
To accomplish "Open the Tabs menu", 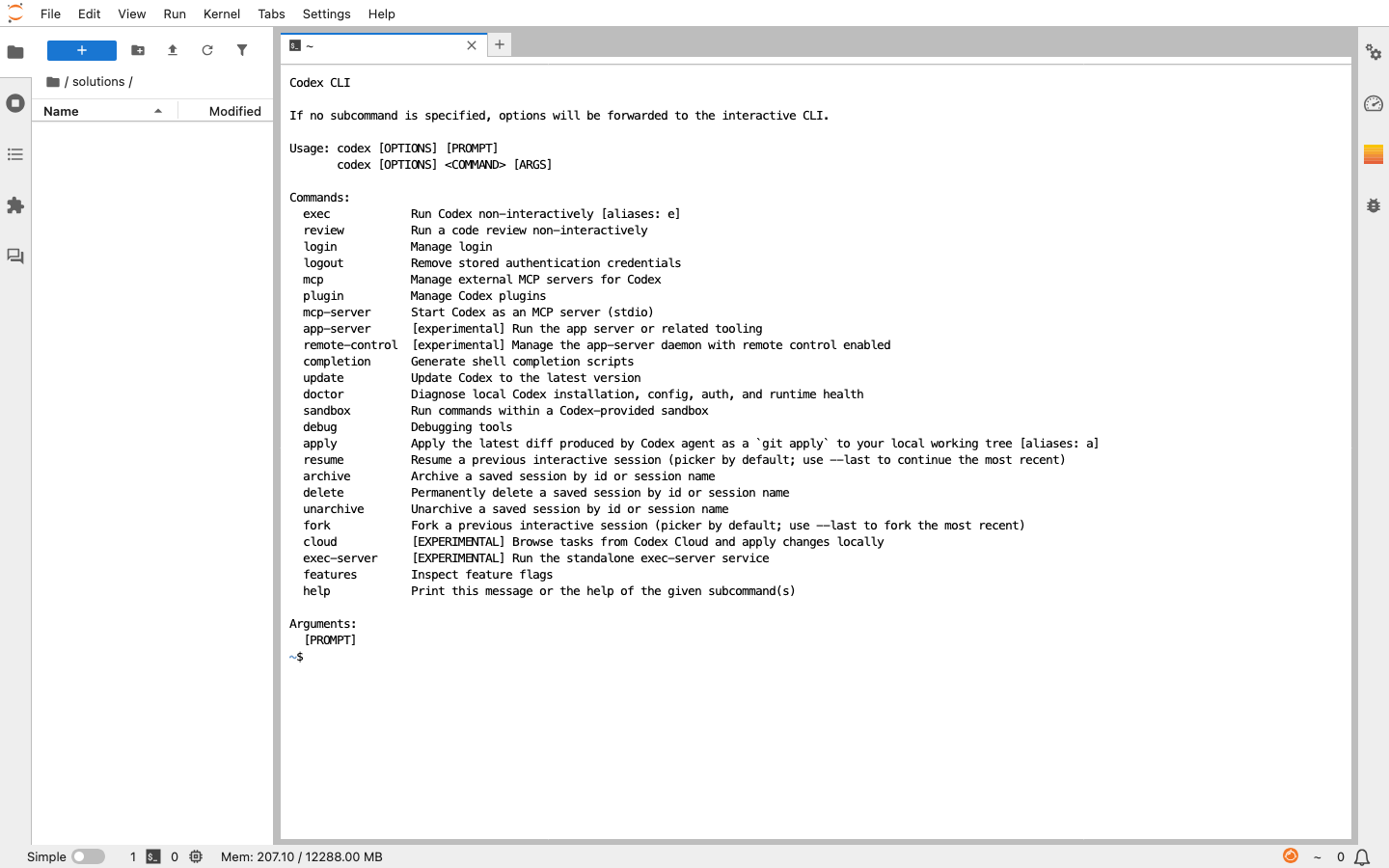I will pyautogui.click(x=272, y=14).
